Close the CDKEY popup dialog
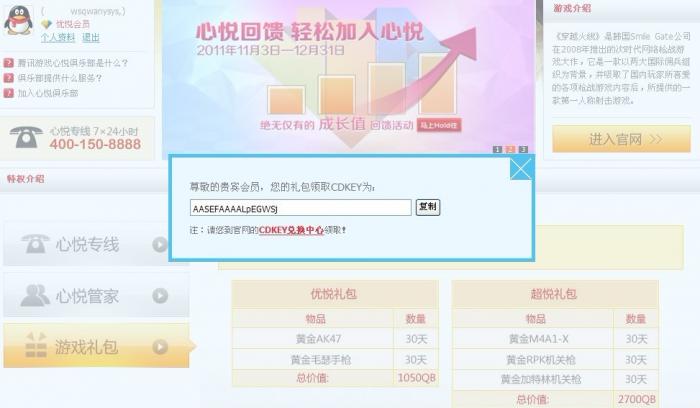 coord(521,169)
